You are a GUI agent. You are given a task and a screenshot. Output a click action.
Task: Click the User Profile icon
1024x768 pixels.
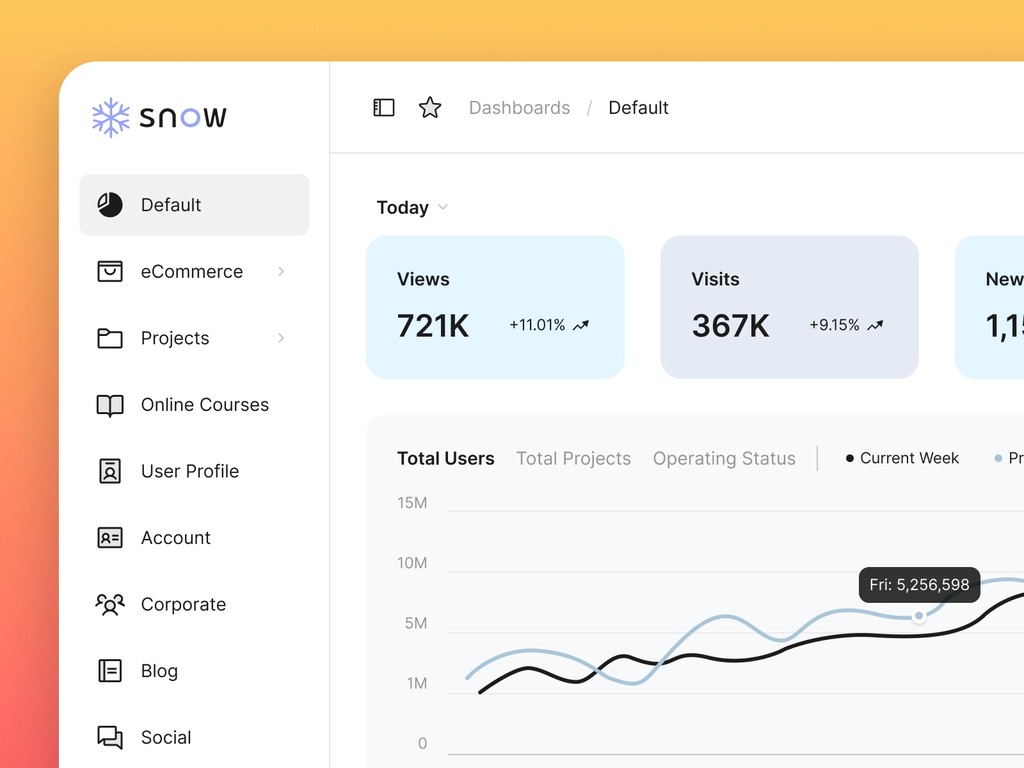[x=110, y=471]
